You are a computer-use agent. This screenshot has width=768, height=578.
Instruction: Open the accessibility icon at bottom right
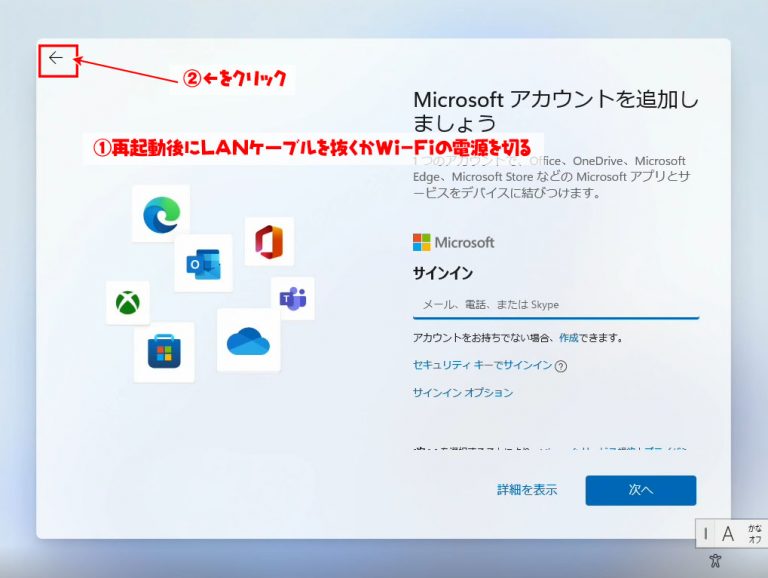715,560
